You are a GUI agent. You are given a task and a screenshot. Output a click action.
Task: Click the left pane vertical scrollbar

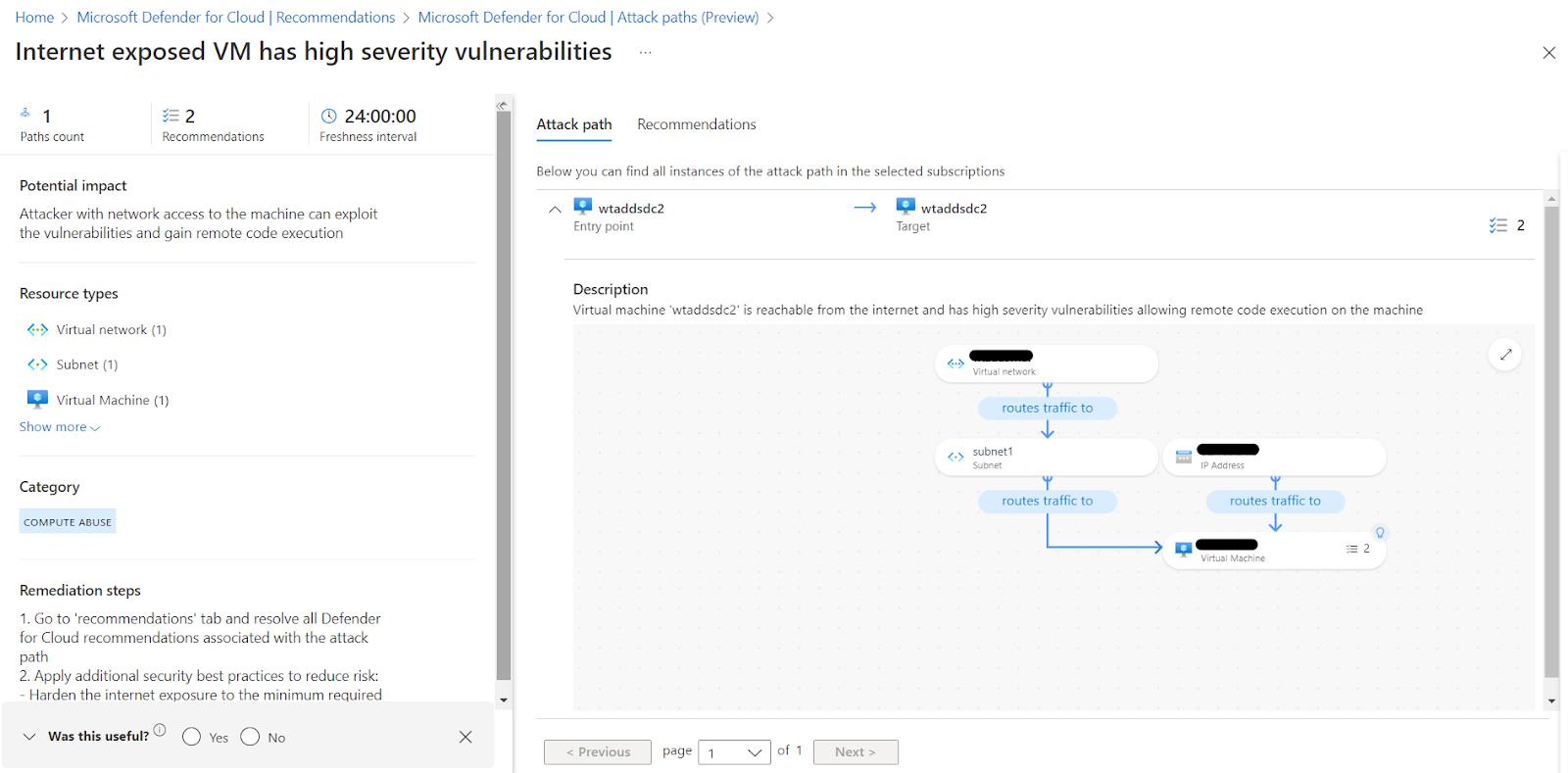point(504,392)
